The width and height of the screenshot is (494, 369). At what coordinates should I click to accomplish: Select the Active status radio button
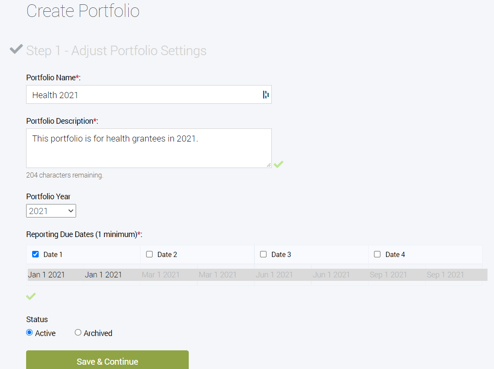29,333
